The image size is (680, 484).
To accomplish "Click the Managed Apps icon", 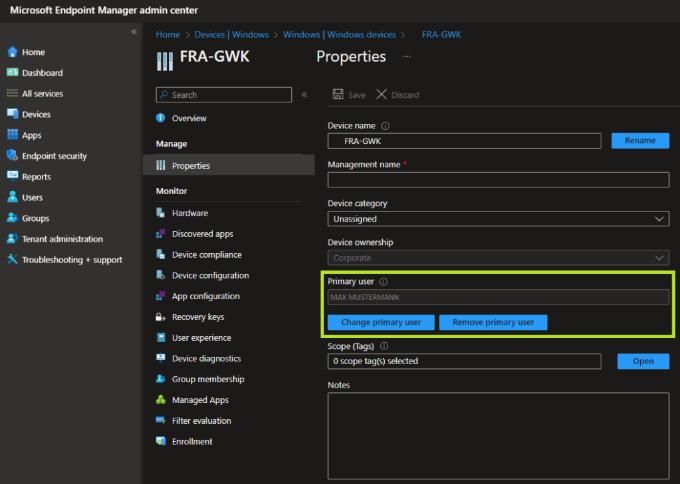I will tap(161, 400).
